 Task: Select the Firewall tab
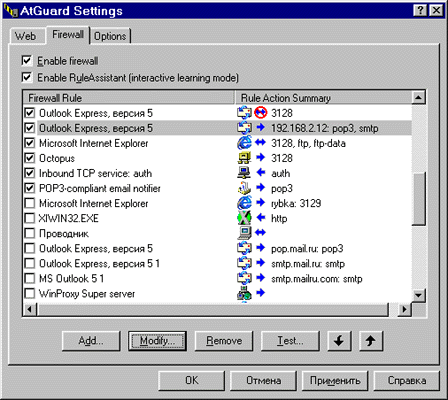click(68, 34)
